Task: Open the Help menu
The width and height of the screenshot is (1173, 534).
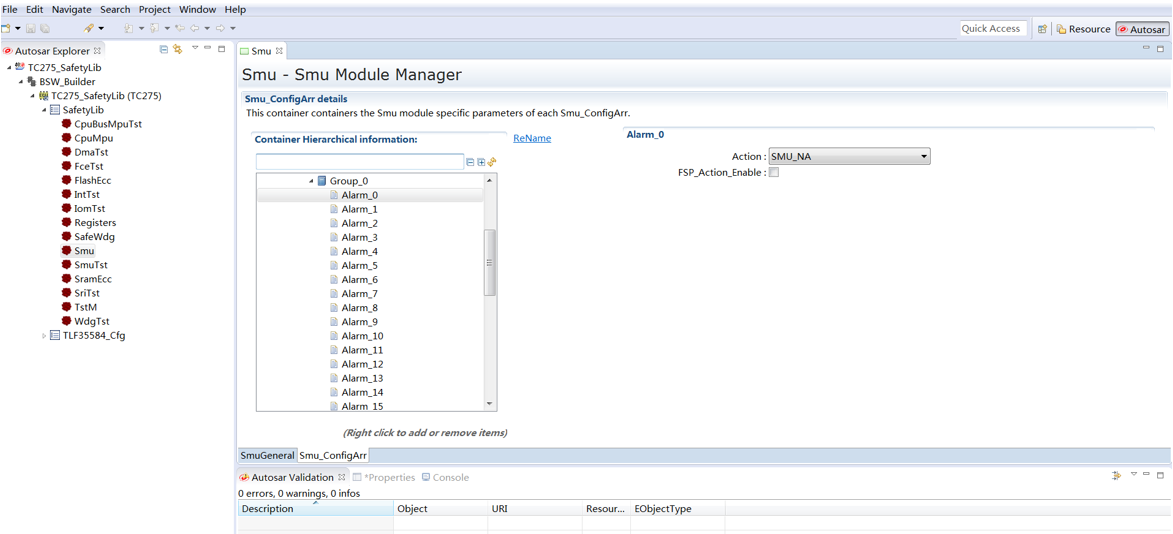Action: (235, 10)
